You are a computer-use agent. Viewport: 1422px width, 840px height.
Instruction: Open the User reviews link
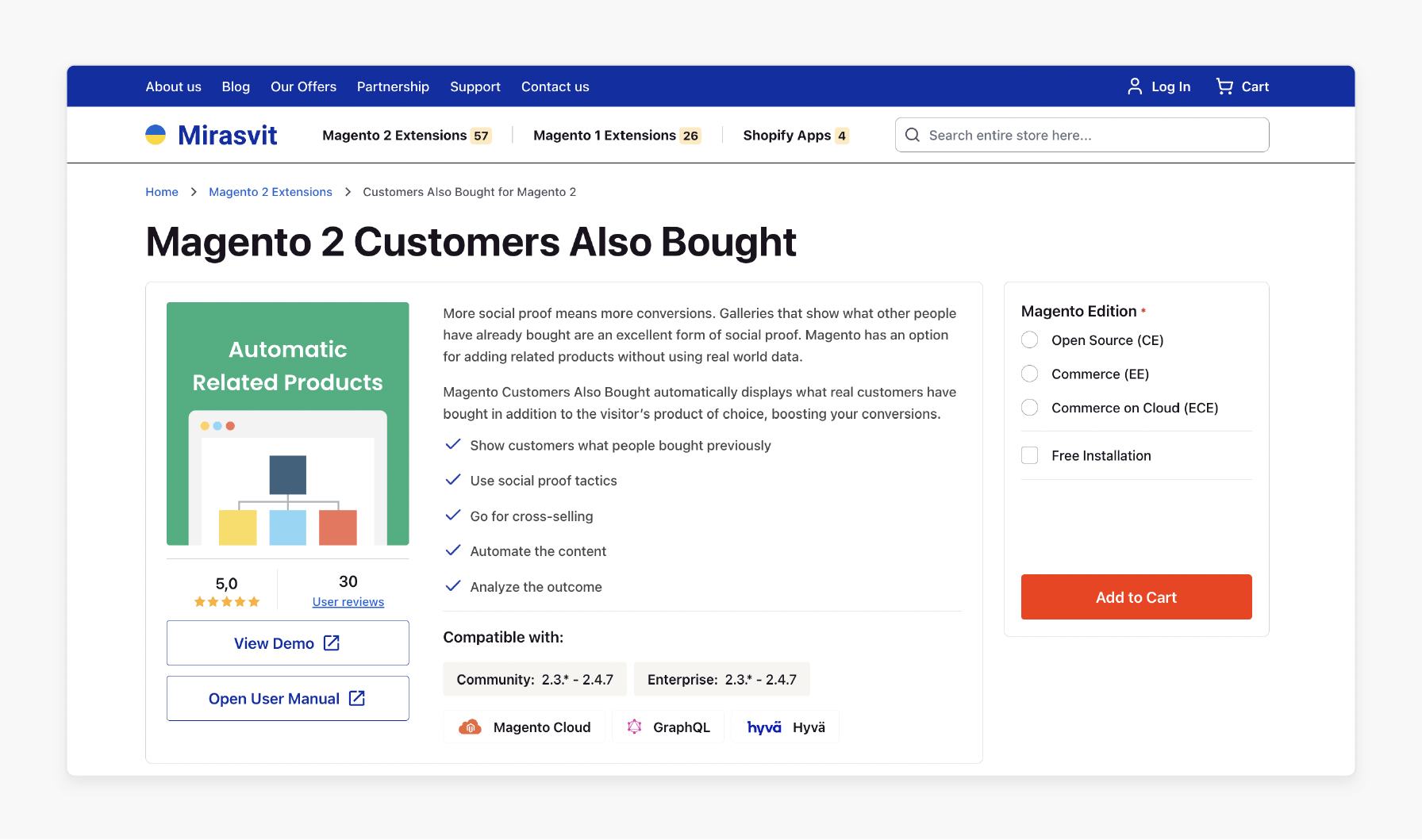point(348,602)
